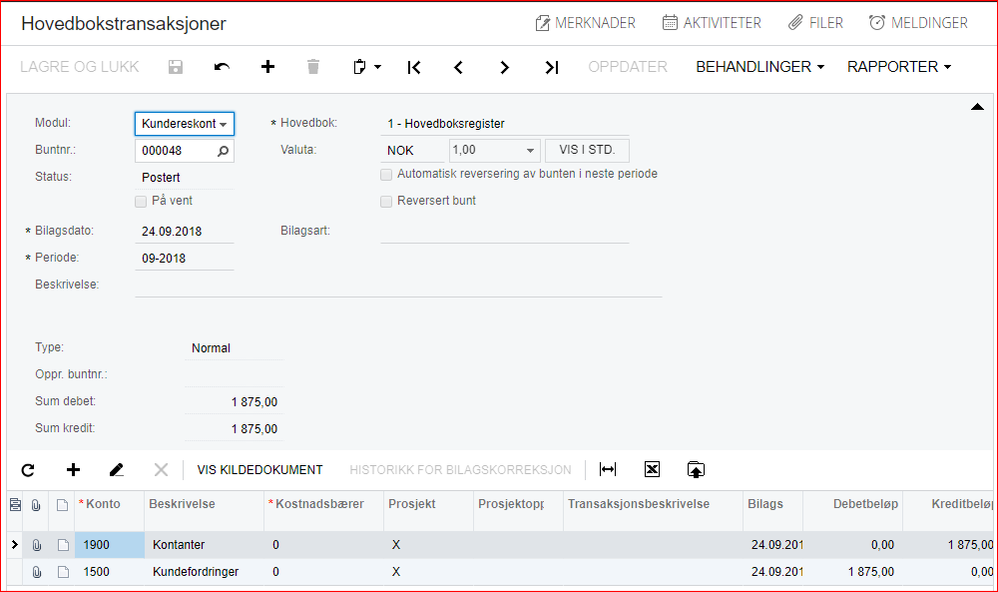Check the Reversert bunt checkbox

386,202
